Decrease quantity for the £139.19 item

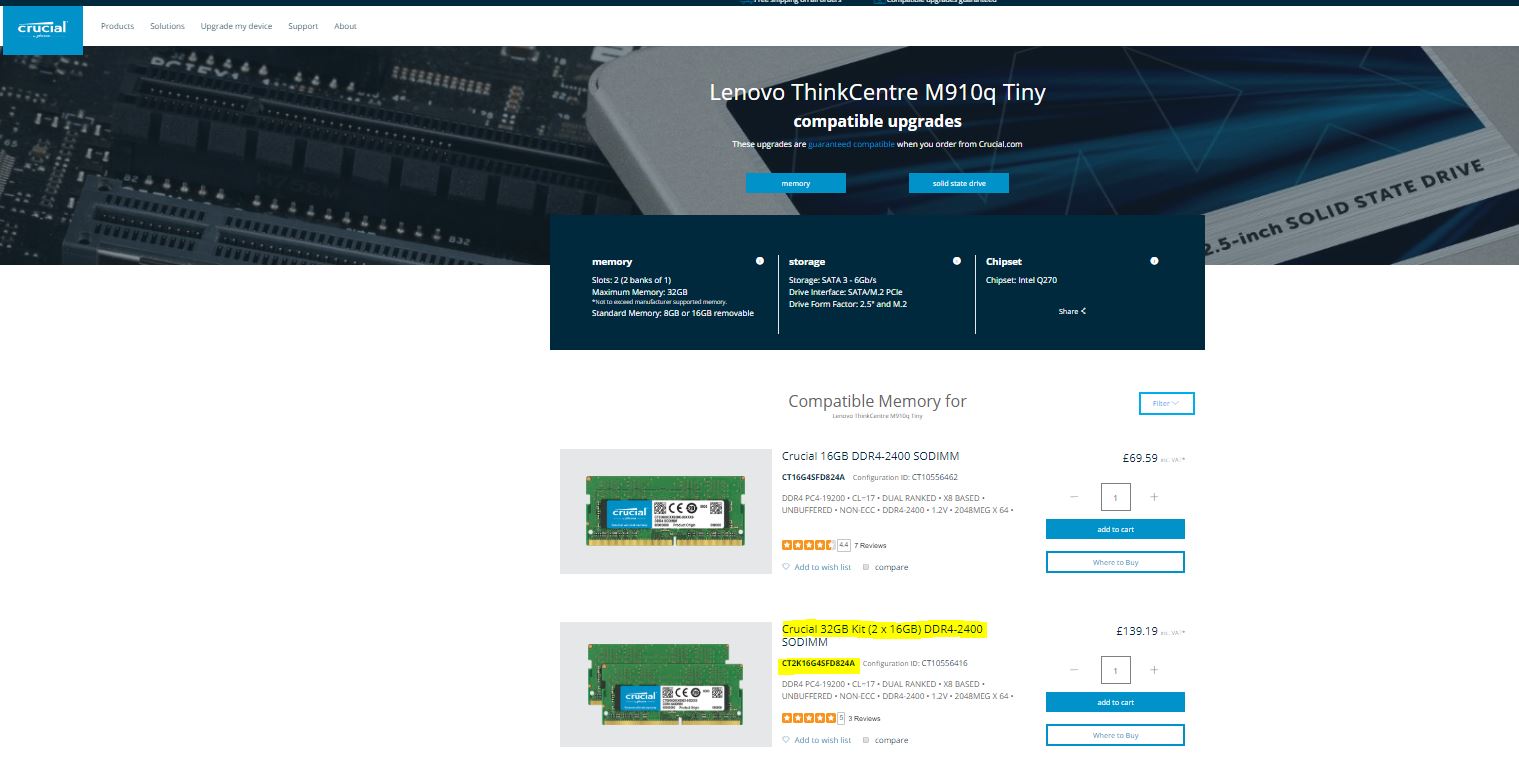(1074, 670)
